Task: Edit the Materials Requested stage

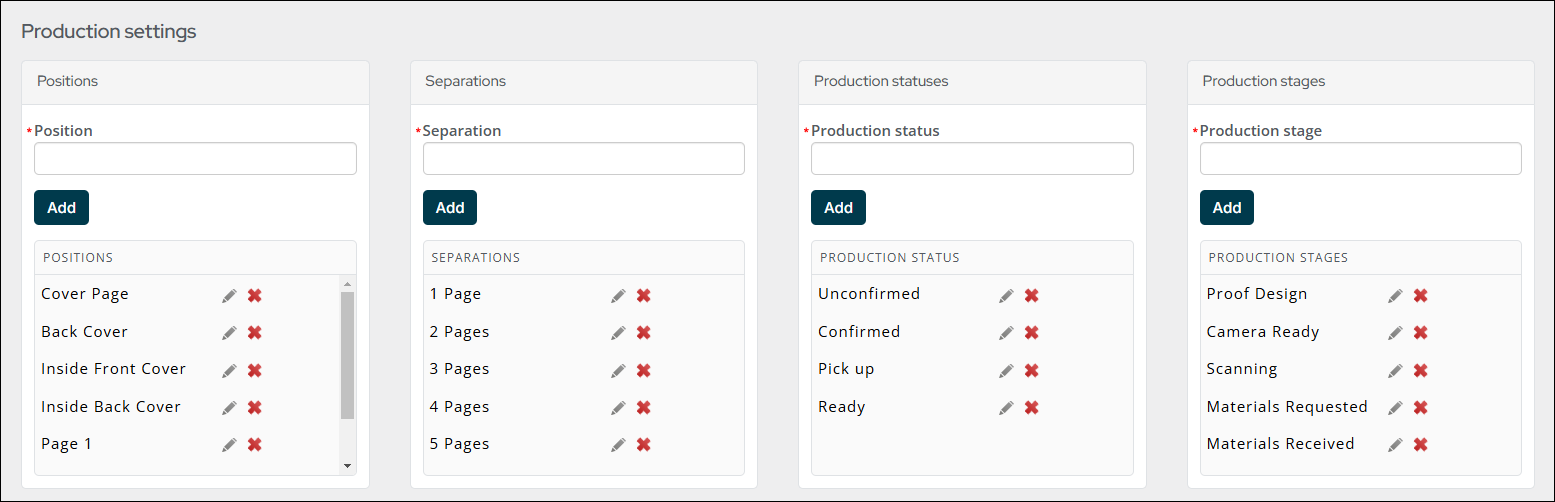Action: tap(1396, 407)
